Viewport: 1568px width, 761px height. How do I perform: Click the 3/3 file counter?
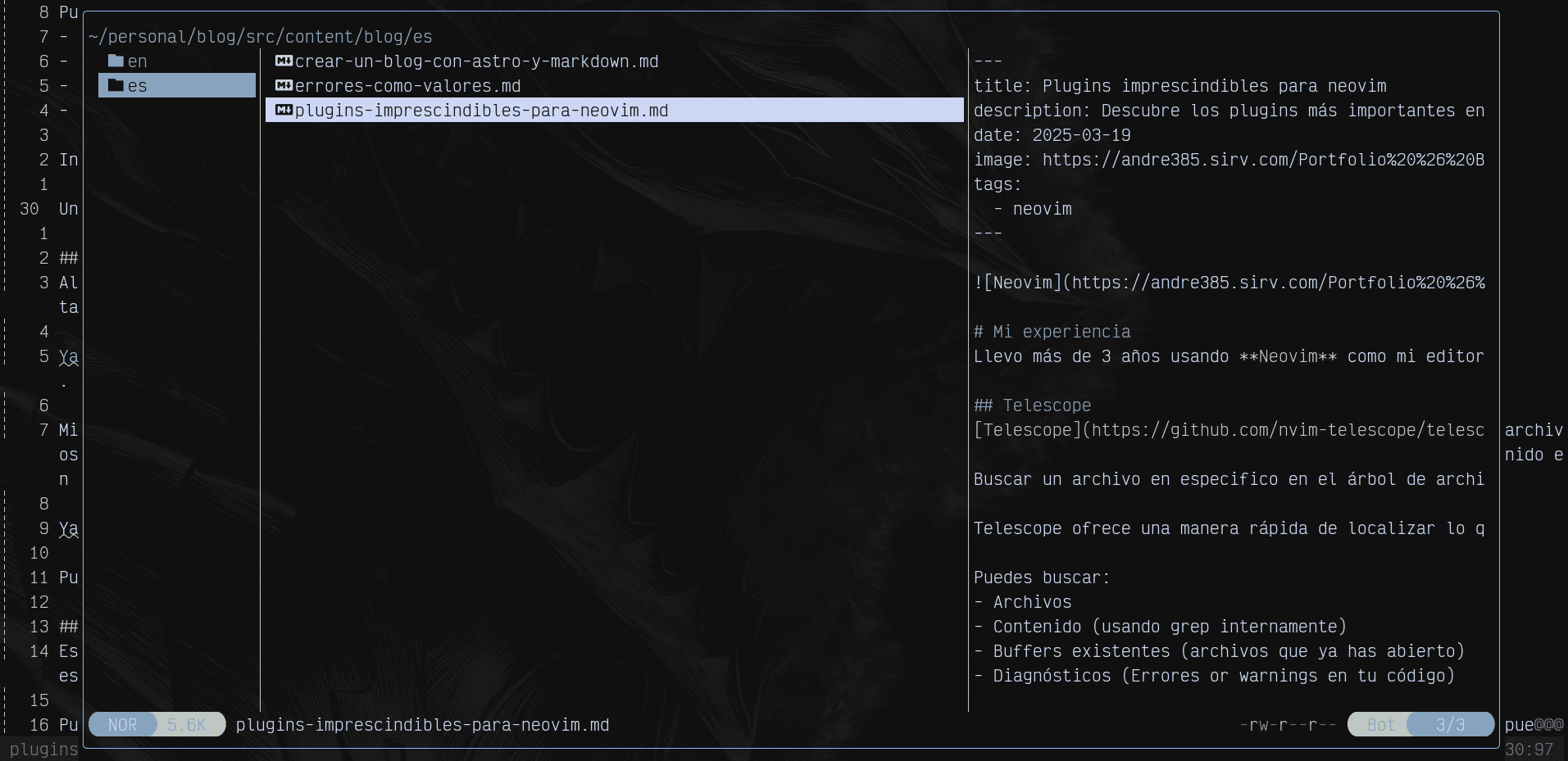(x=1450, y=725)
